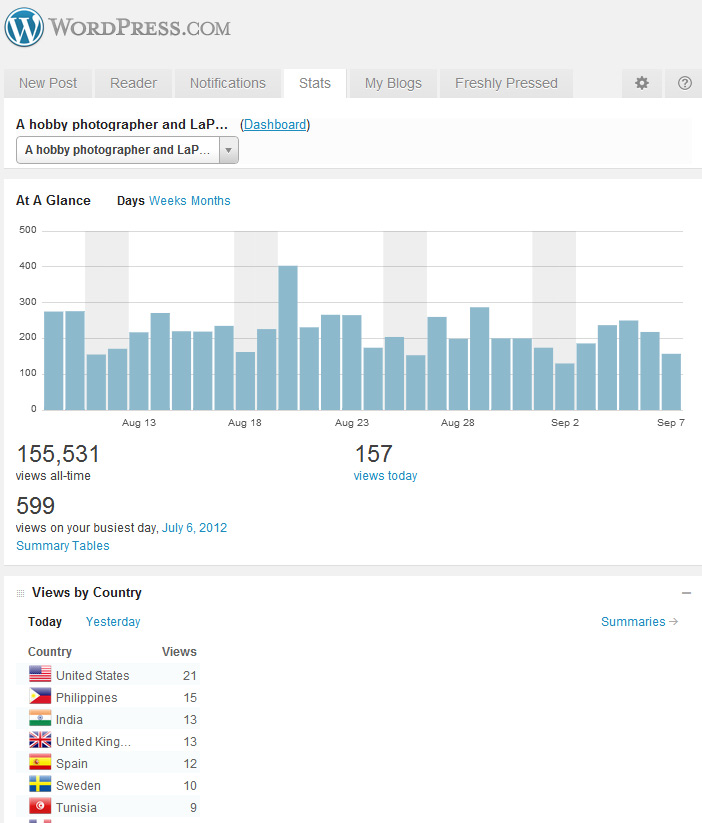
Task: Open the Dashboard link
Action: click(x=275, y=125)
